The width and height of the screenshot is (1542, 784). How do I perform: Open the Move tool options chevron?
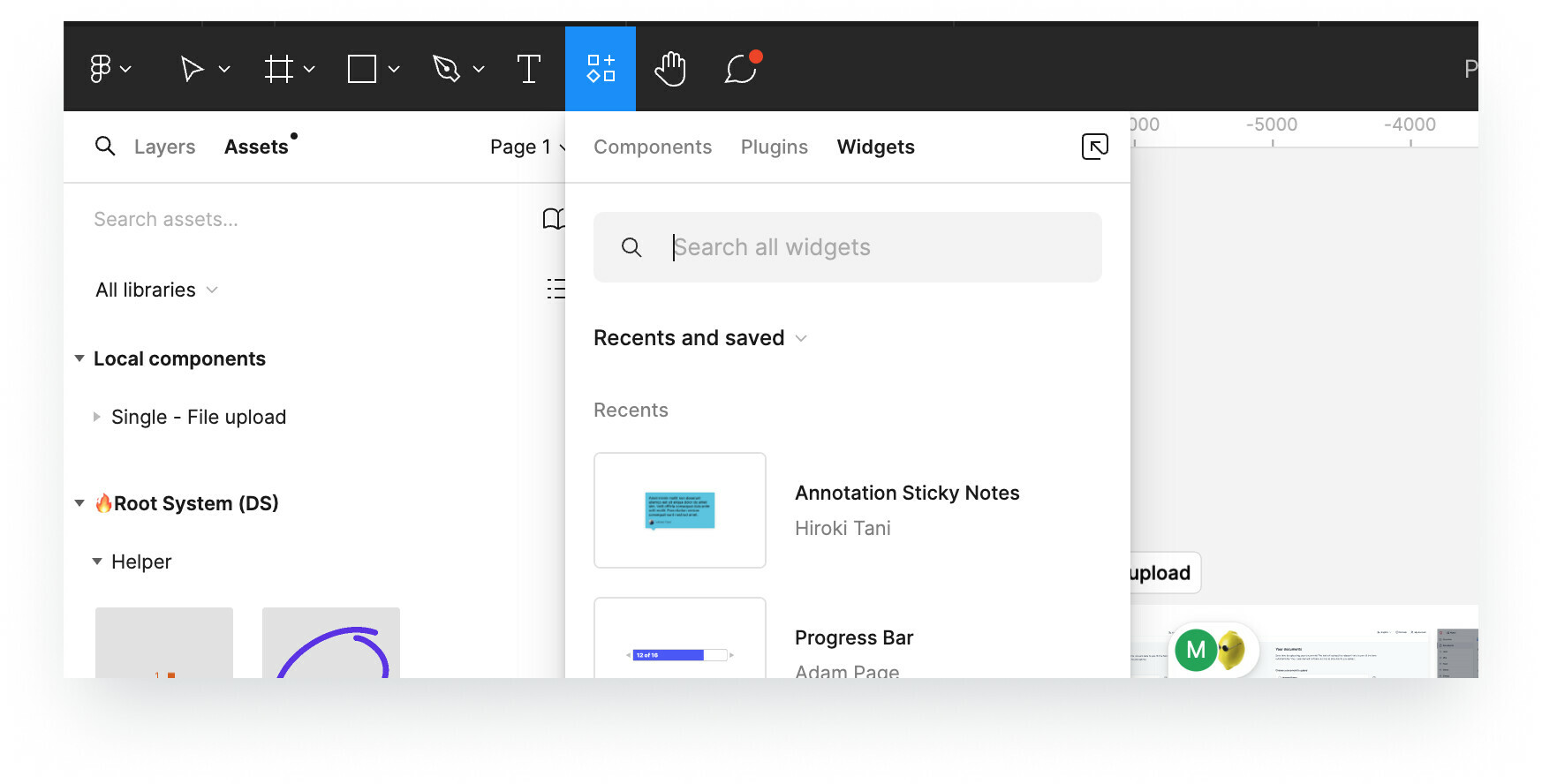tap(224, 69)
